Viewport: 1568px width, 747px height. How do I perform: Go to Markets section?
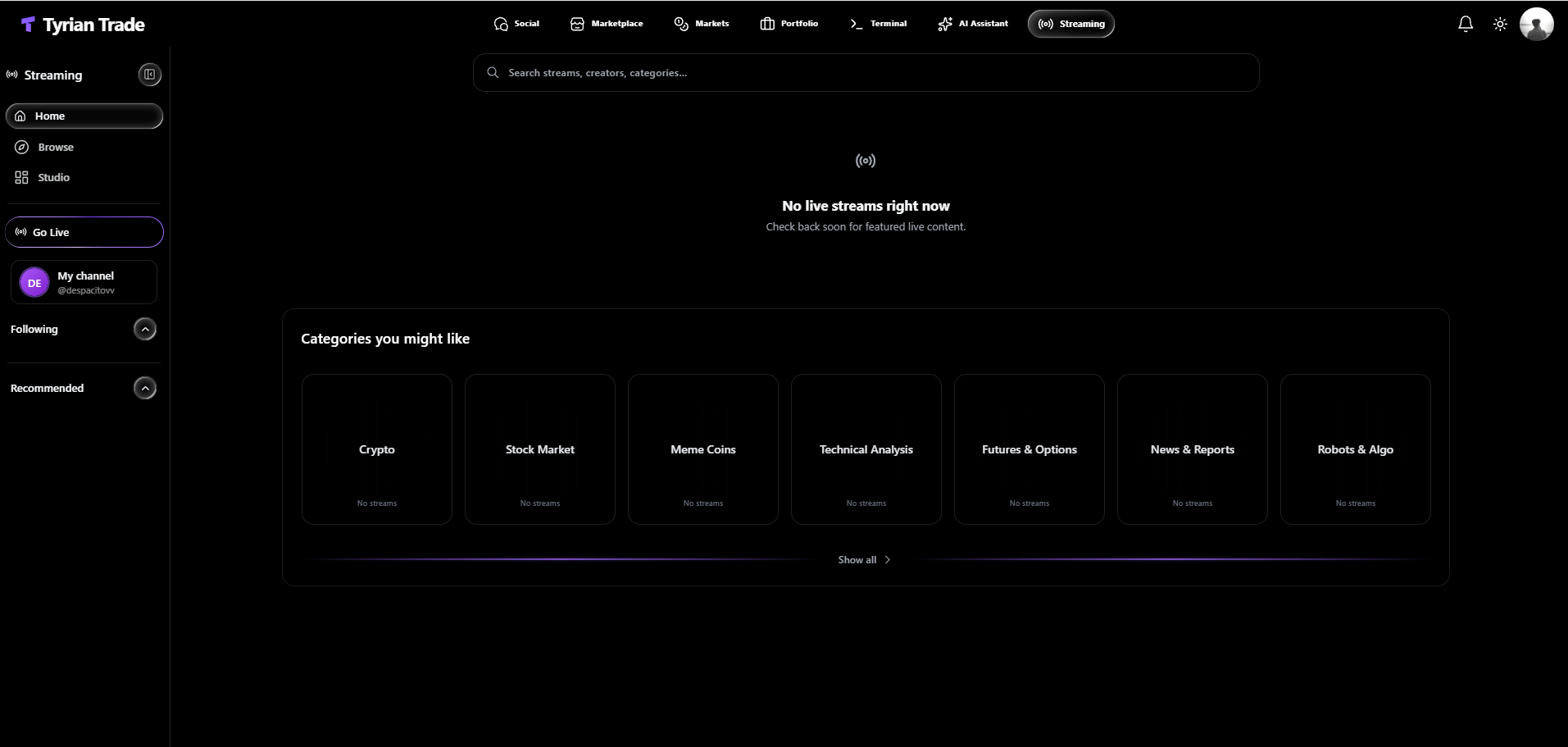coord(702,24)
